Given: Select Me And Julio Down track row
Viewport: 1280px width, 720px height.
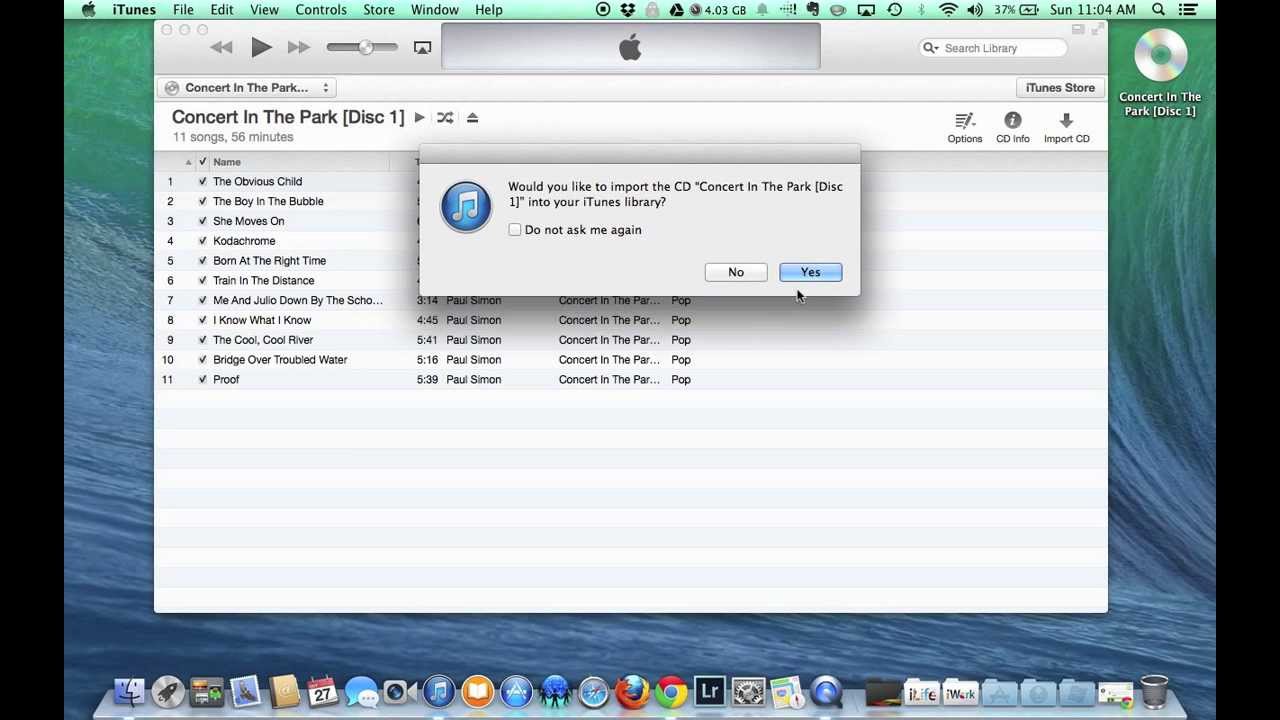Looking at the screenshot, I should pos(631,300).
